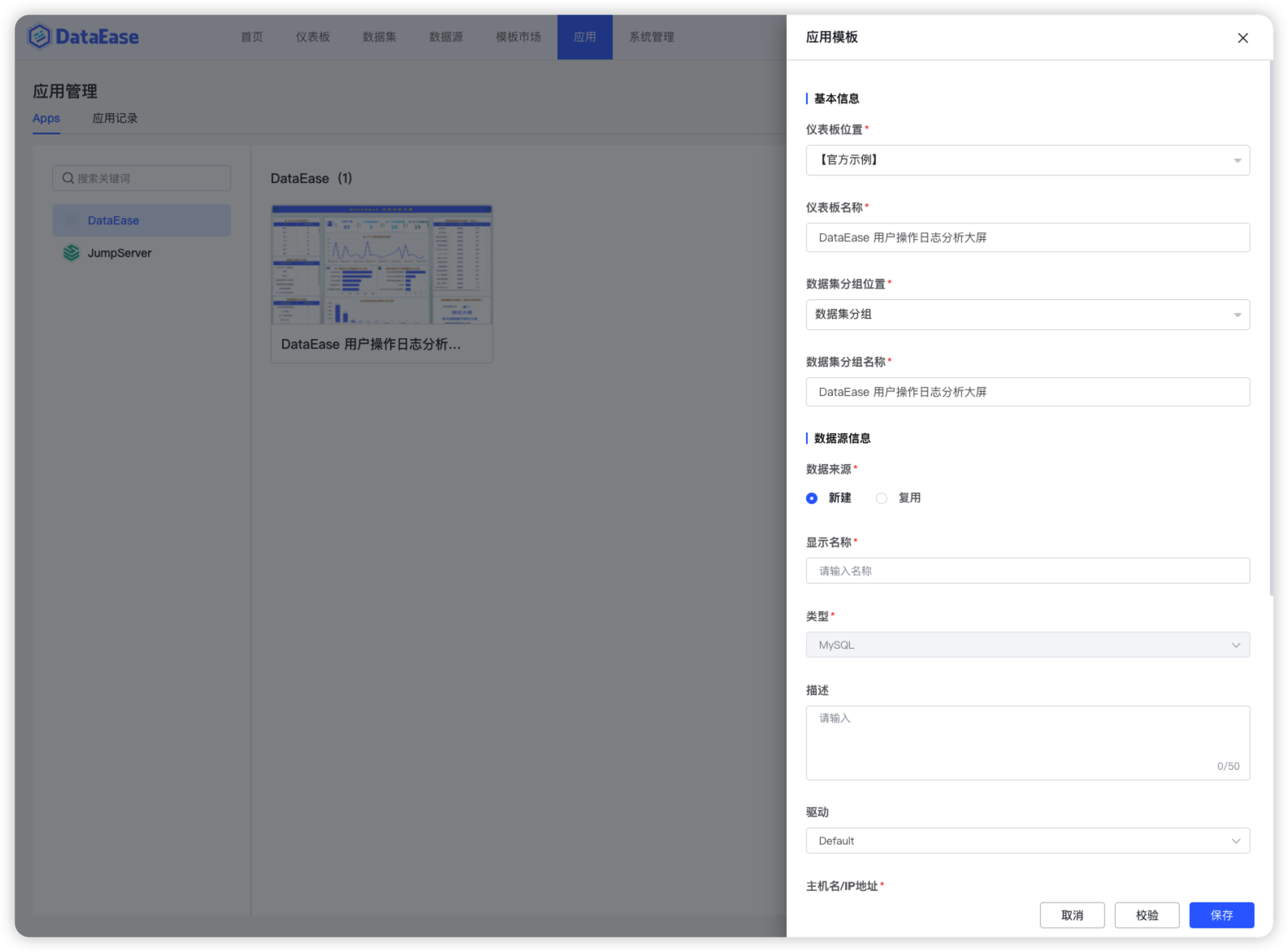Open the DataEase 用户操作日志分析 thumbnail

[x=382, y=265]
